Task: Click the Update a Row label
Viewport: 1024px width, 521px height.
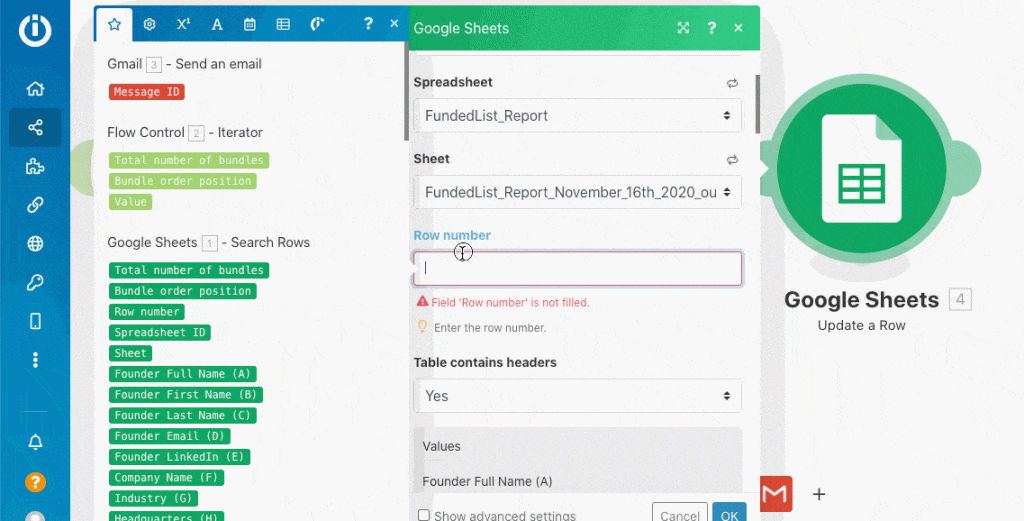Action: pyautogui.click(x=861, y=326)
